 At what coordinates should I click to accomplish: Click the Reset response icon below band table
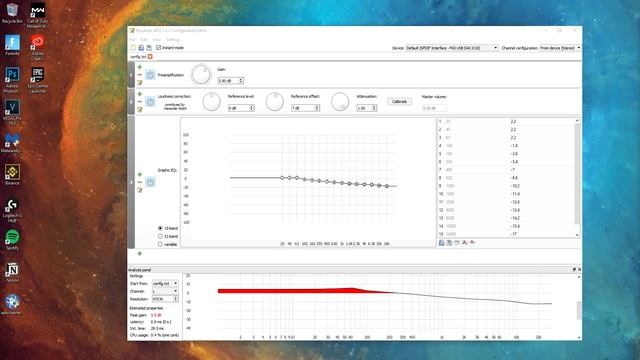coord(457,243)
